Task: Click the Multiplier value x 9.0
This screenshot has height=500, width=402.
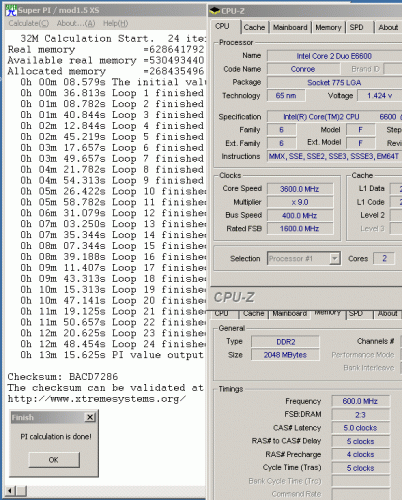Action: [x=300, y=202]
